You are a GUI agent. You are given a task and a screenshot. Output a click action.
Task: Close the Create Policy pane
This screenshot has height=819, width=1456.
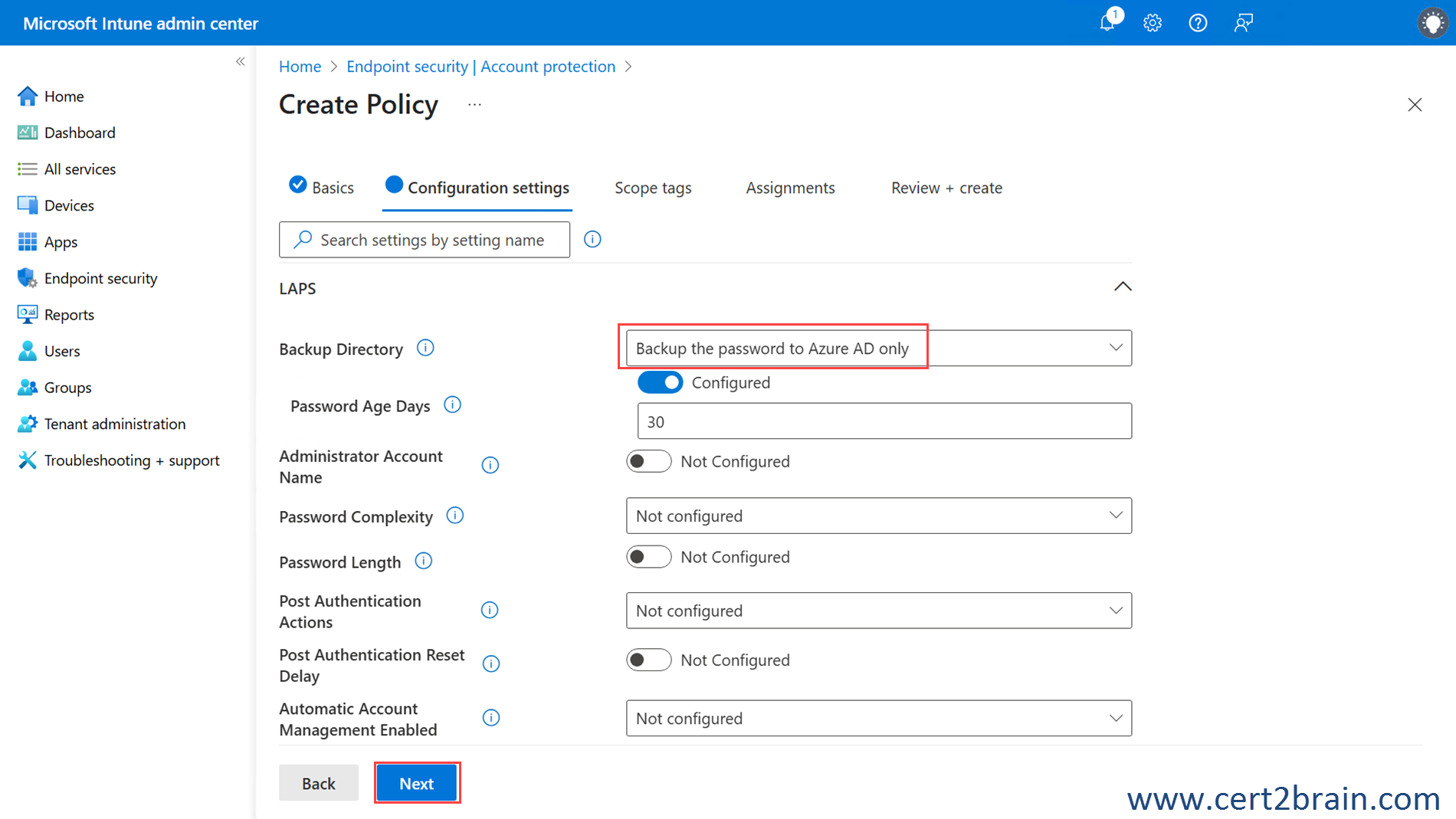pyautogui.click(x=1415, y=104)
